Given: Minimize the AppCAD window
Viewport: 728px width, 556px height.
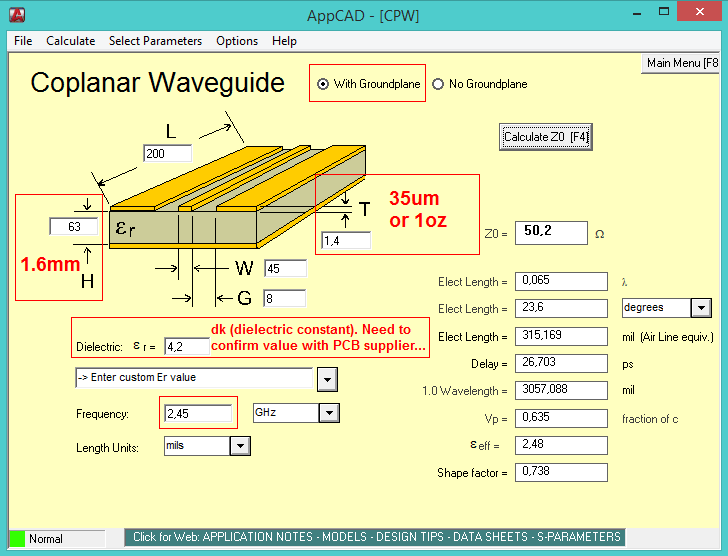Looking at the screenshot, I should 637,14.
